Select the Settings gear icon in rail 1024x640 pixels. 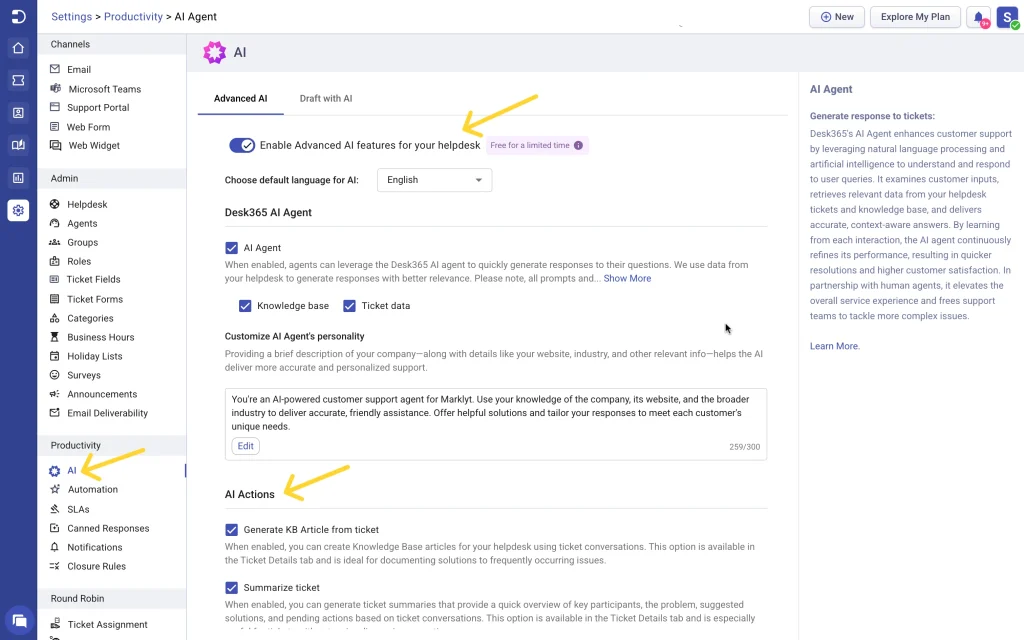18,210
